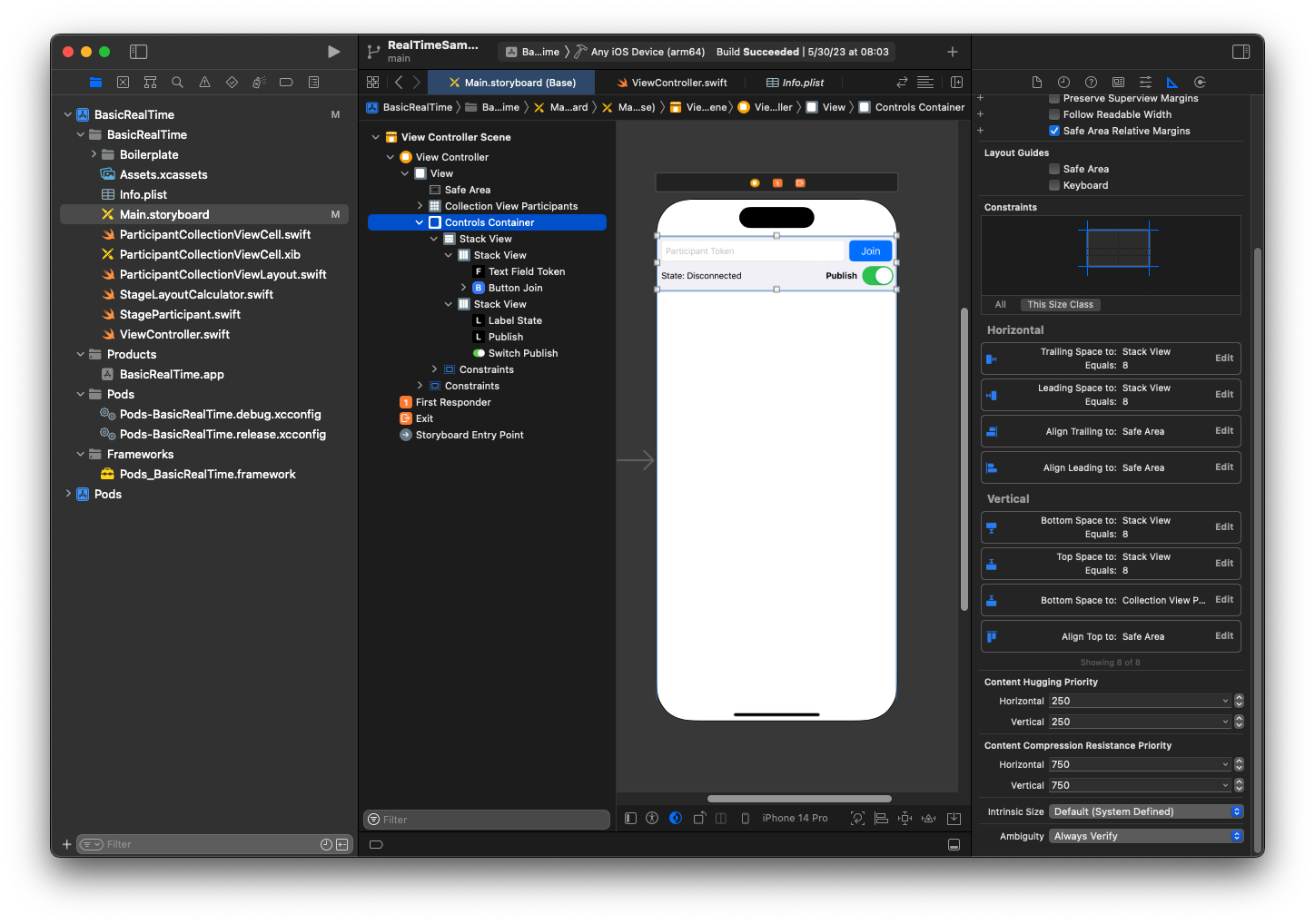The height and width of the screenshot is (924, 1315).
Task: Click the Filter field below the outline
Action: (x=487, y=819)
